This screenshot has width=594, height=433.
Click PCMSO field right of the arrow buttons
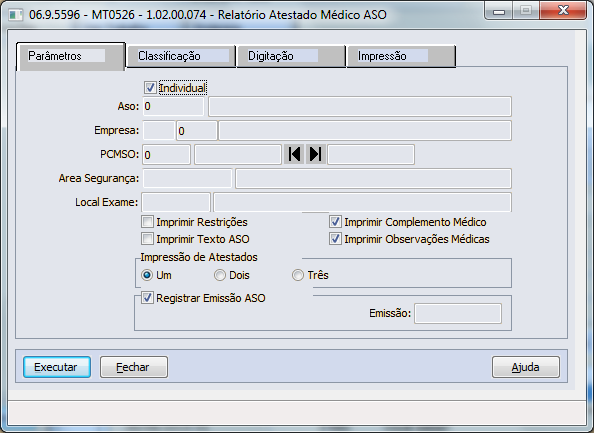(371, 155)
